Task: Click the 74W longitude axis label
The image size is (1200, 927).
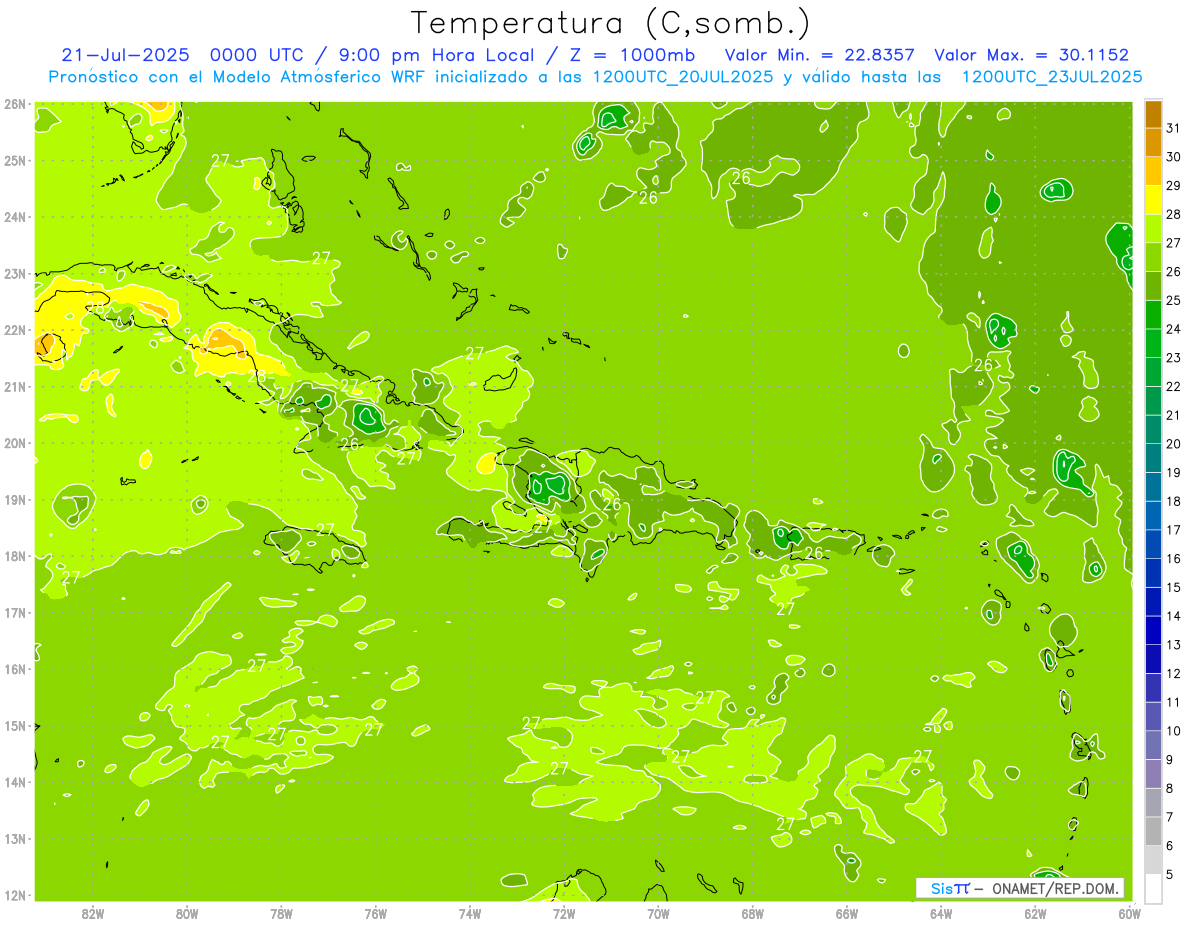Action: pos(470,913)
